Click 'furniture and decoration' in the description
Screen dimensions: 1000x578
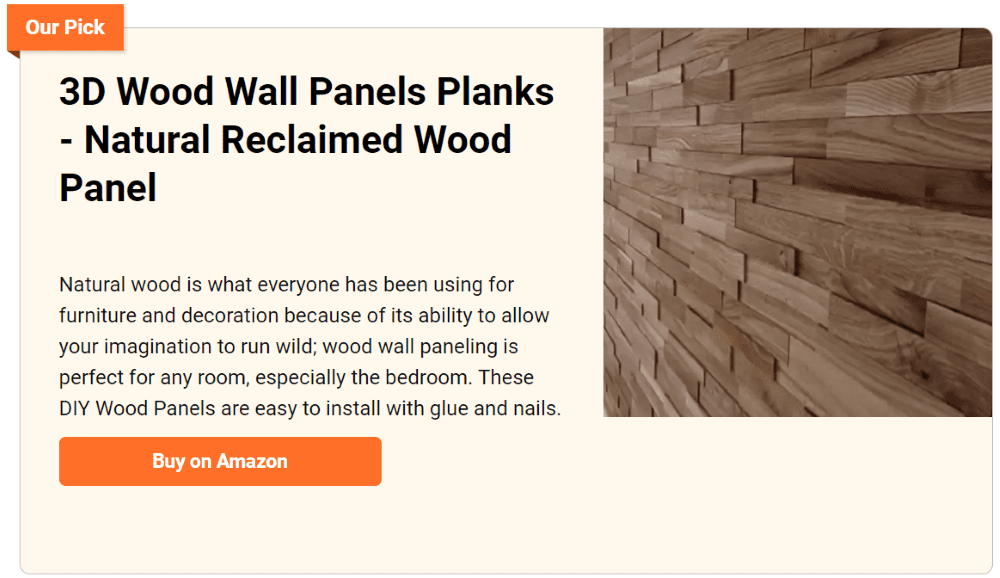point(169,315)
